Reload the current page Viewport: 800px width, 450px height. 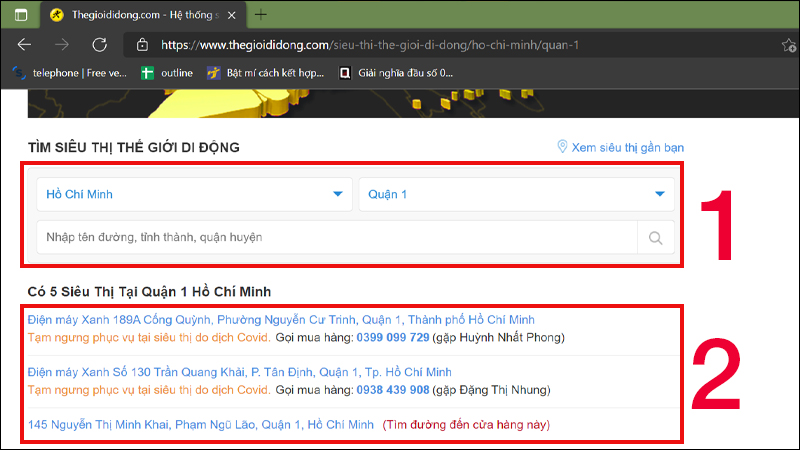(99, 45)
